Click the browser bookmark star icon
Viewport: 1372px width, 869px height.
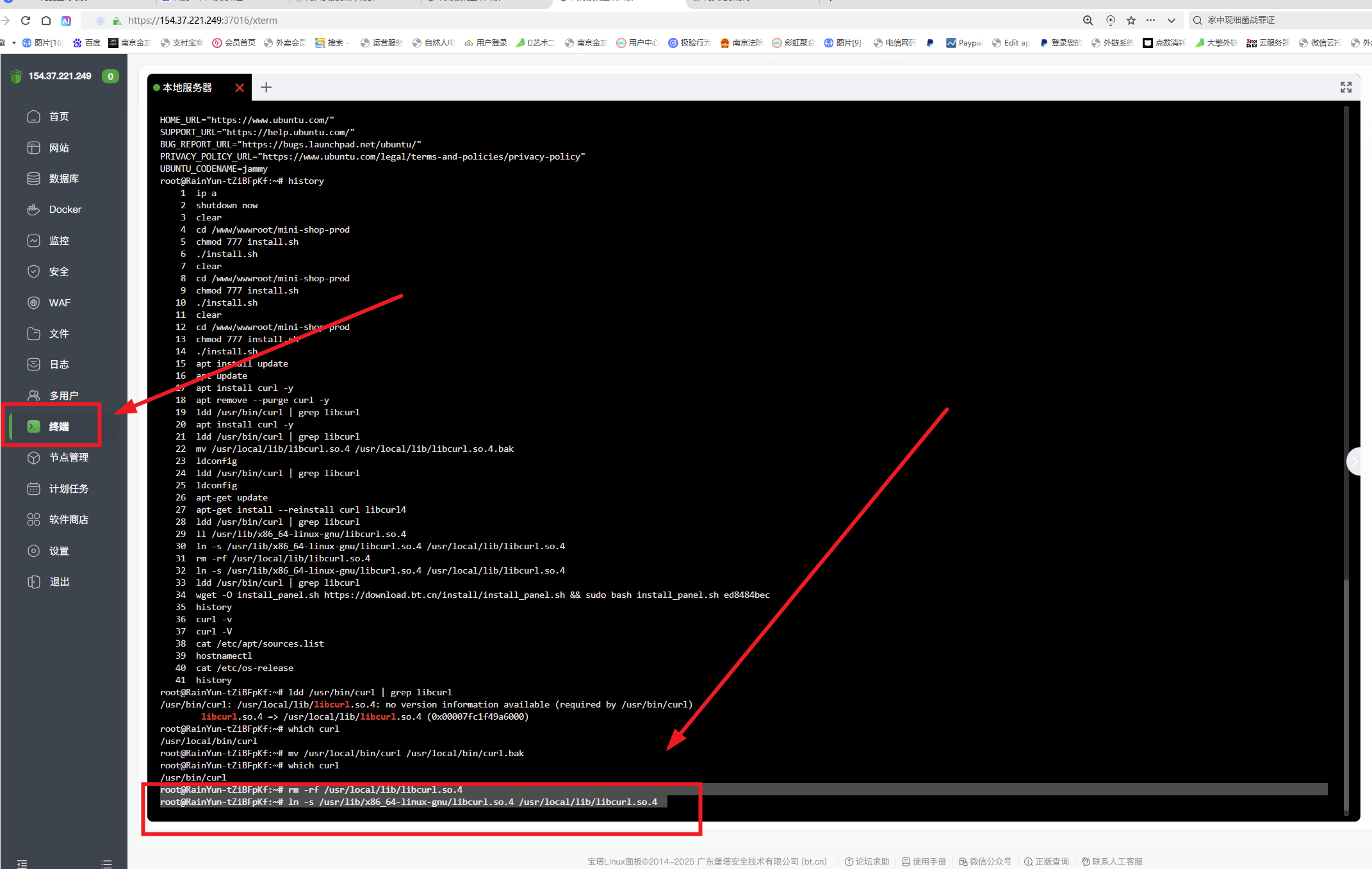1131,21
